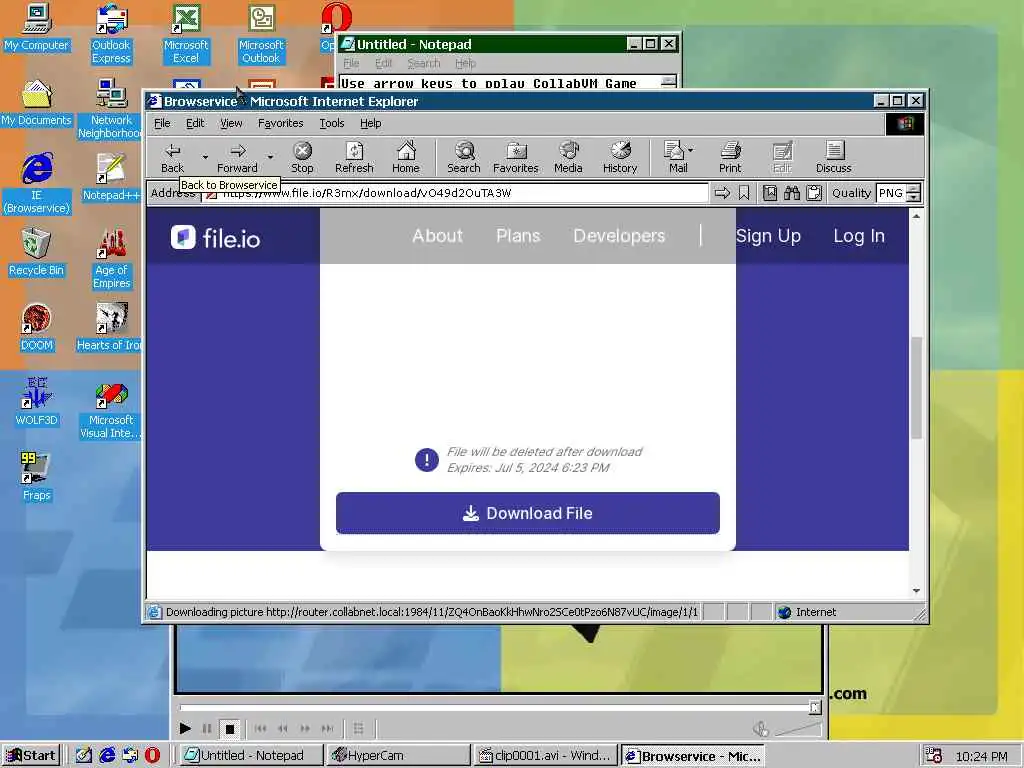Open the File menu in Internet Explorer
This screenshot has height=768, width=1024.
pos(162,123)
